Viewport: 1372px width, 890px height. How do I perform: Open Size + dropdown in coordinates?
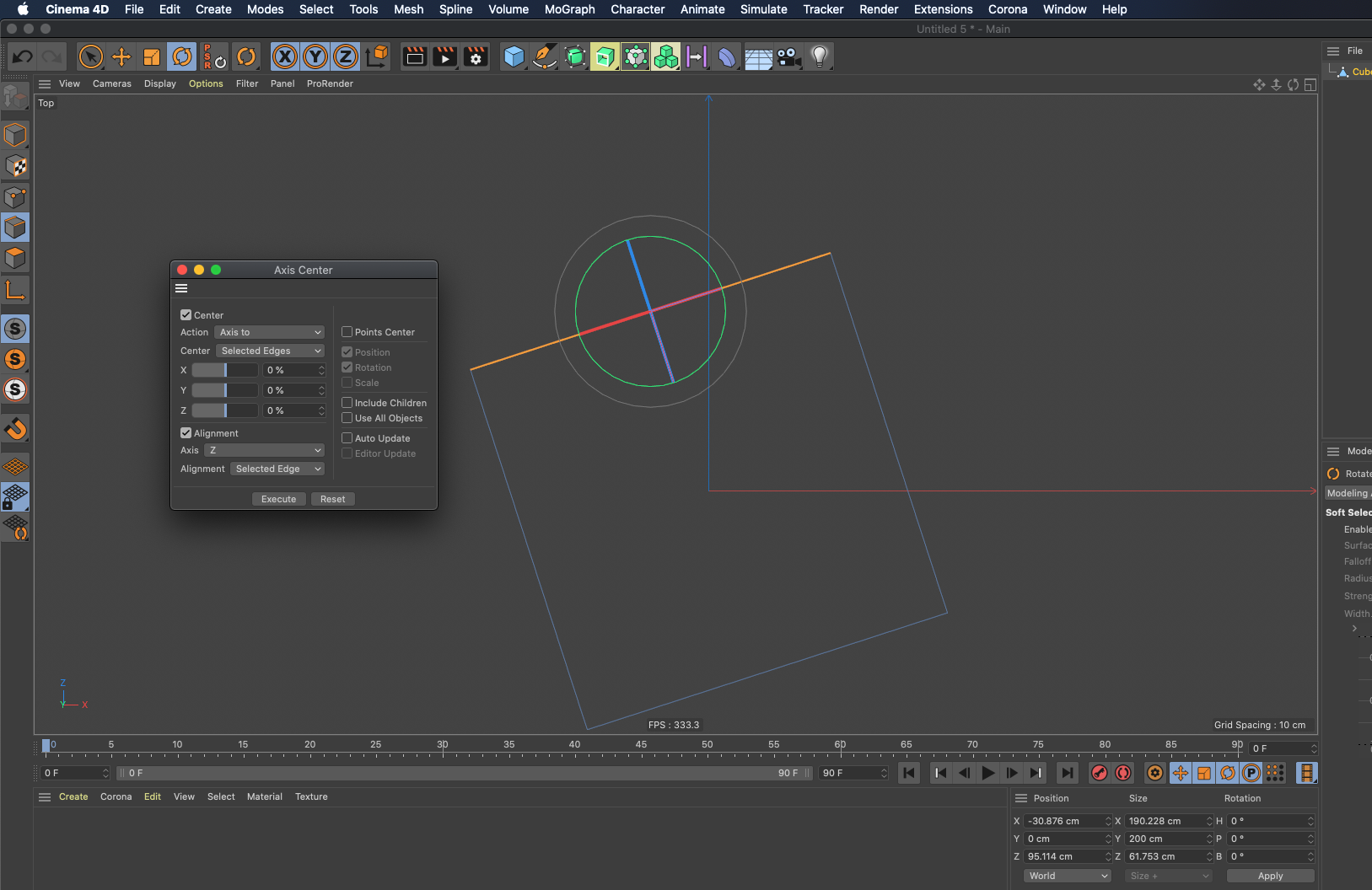(x=1169, y=876)
